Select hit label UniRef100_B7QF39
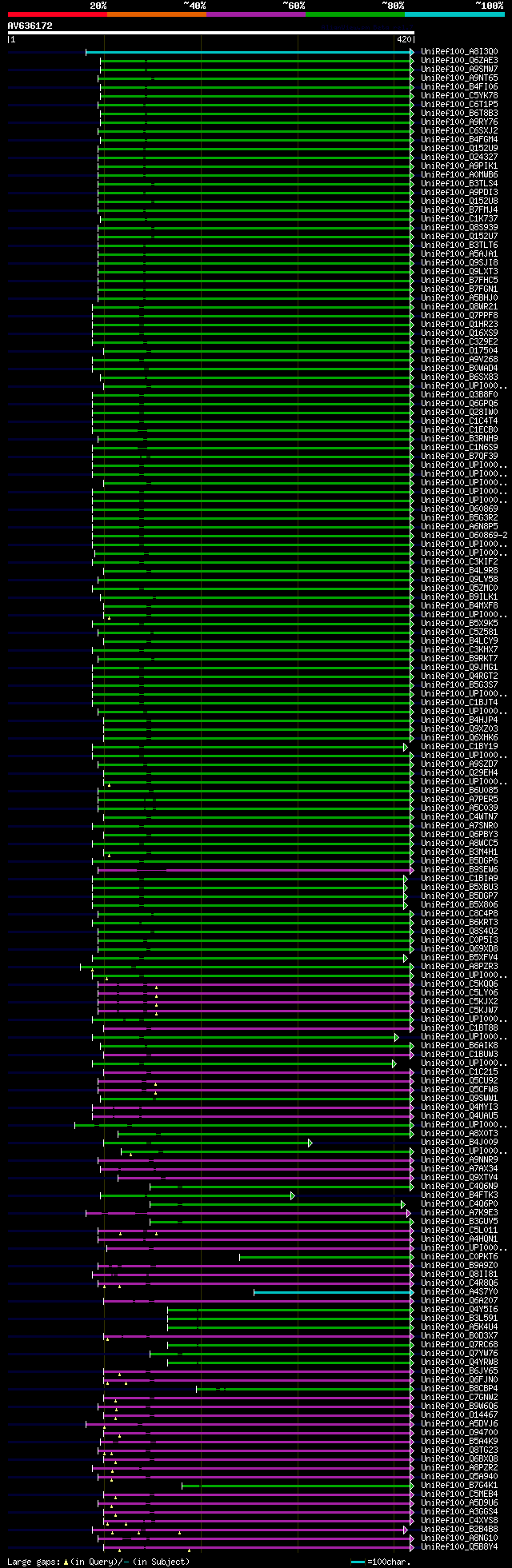The width and height of the screenshot is (512, 1568). pos(459,457)
